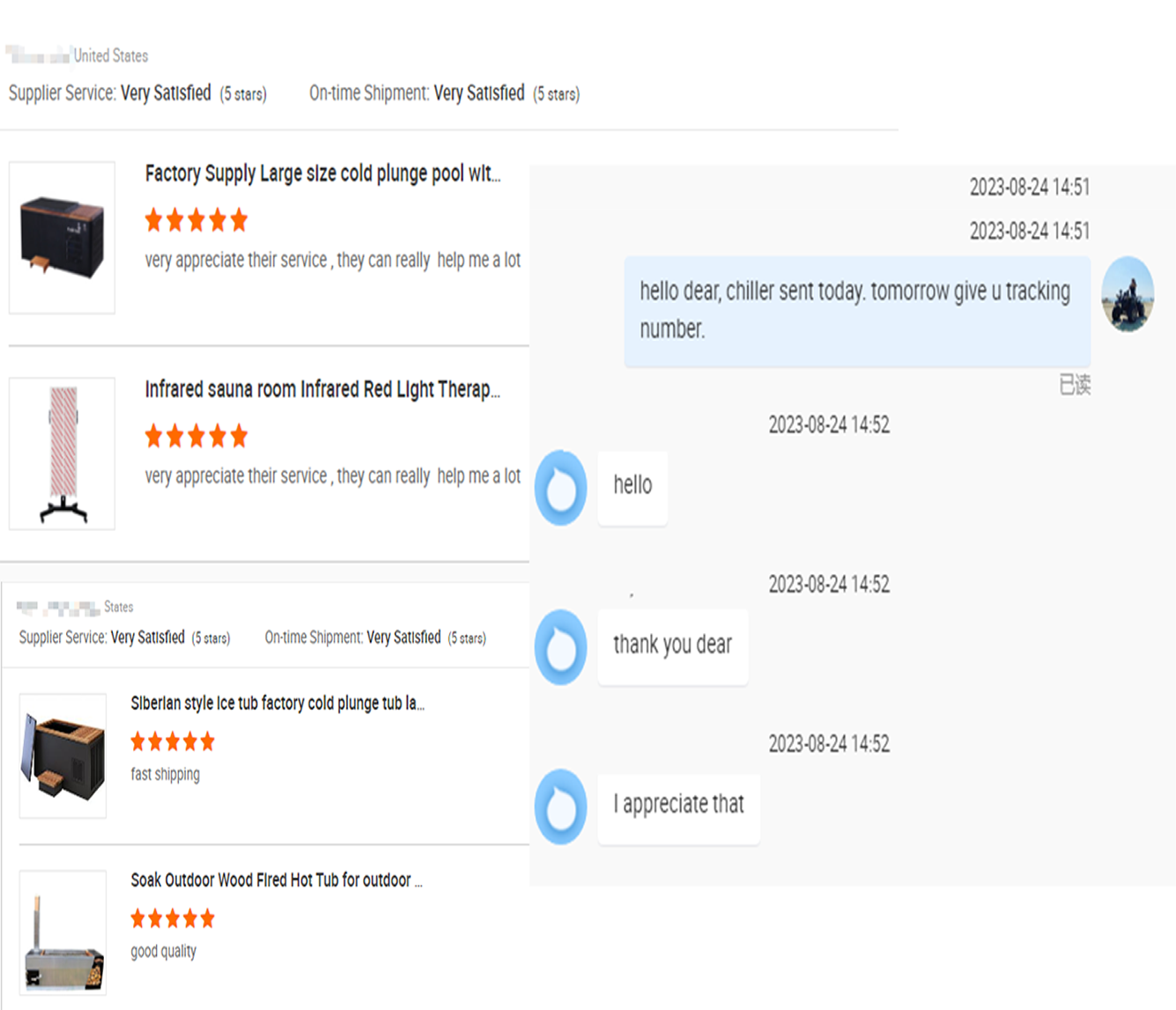The height and width of the screenshot is (1010, 1176).
Task: Click the "I appreciate that" message bubble
Action: tap(678, 805)
